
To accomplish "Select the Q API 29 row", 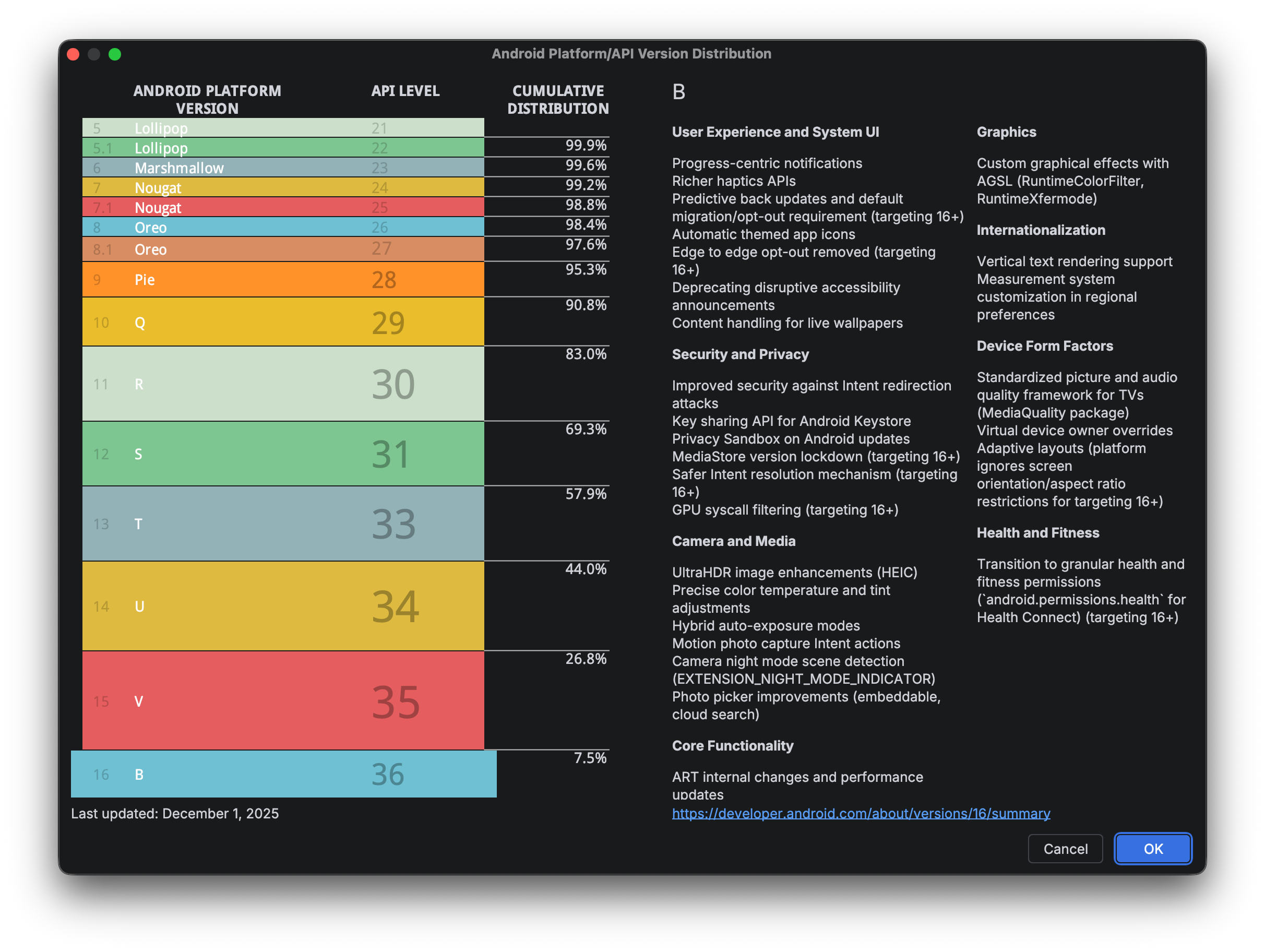I will coord(283,322).
